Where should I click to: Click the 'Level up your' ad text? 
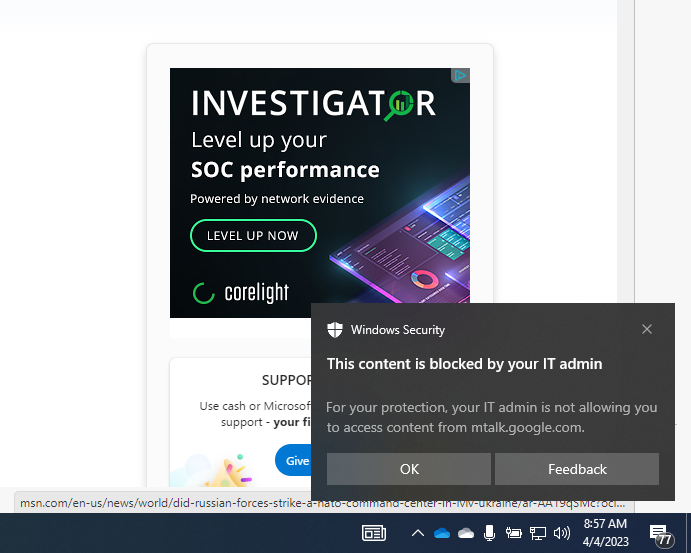click(x=259, y=141)
